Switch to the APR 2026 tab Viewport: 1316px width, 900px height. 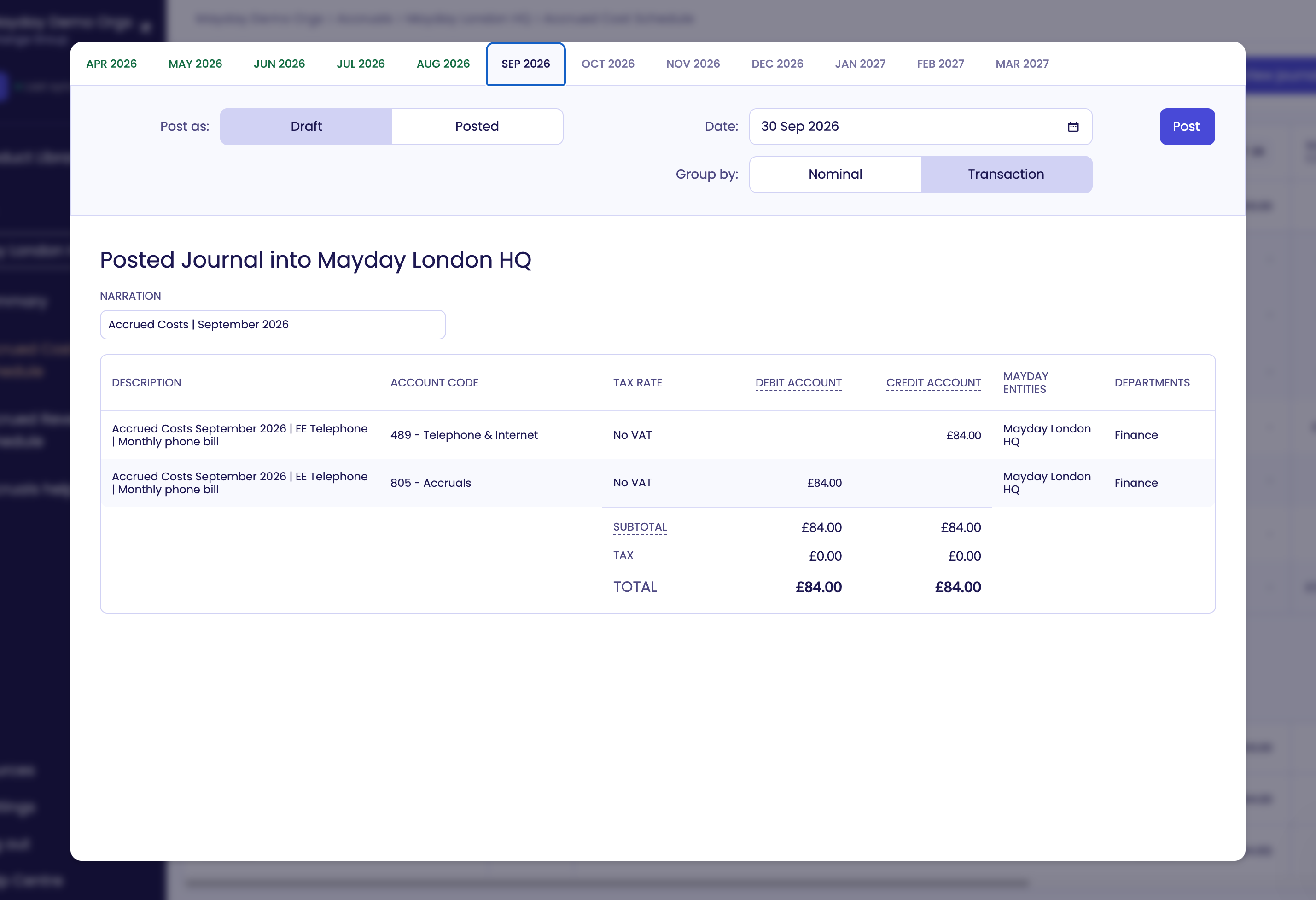tap(111, 64)
